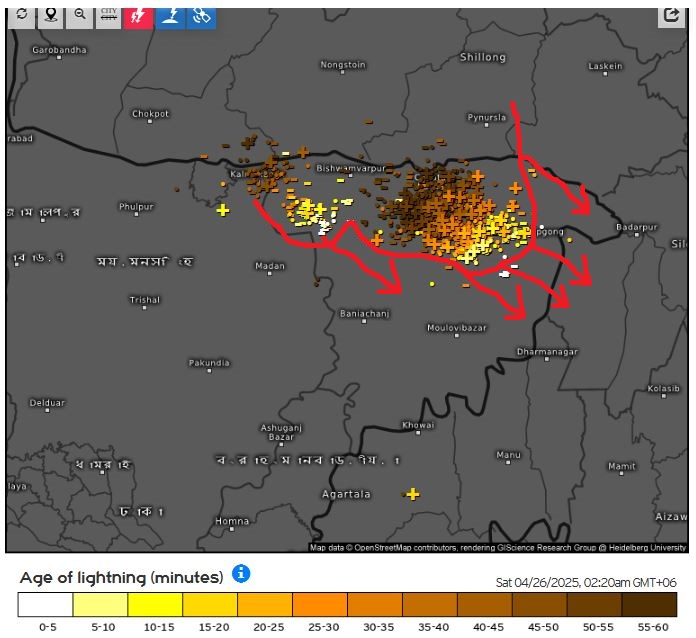The height and width of the screenshot is (638, 696).
Task: Click the yellow lightning marker near Agartala
Action: 412,494
